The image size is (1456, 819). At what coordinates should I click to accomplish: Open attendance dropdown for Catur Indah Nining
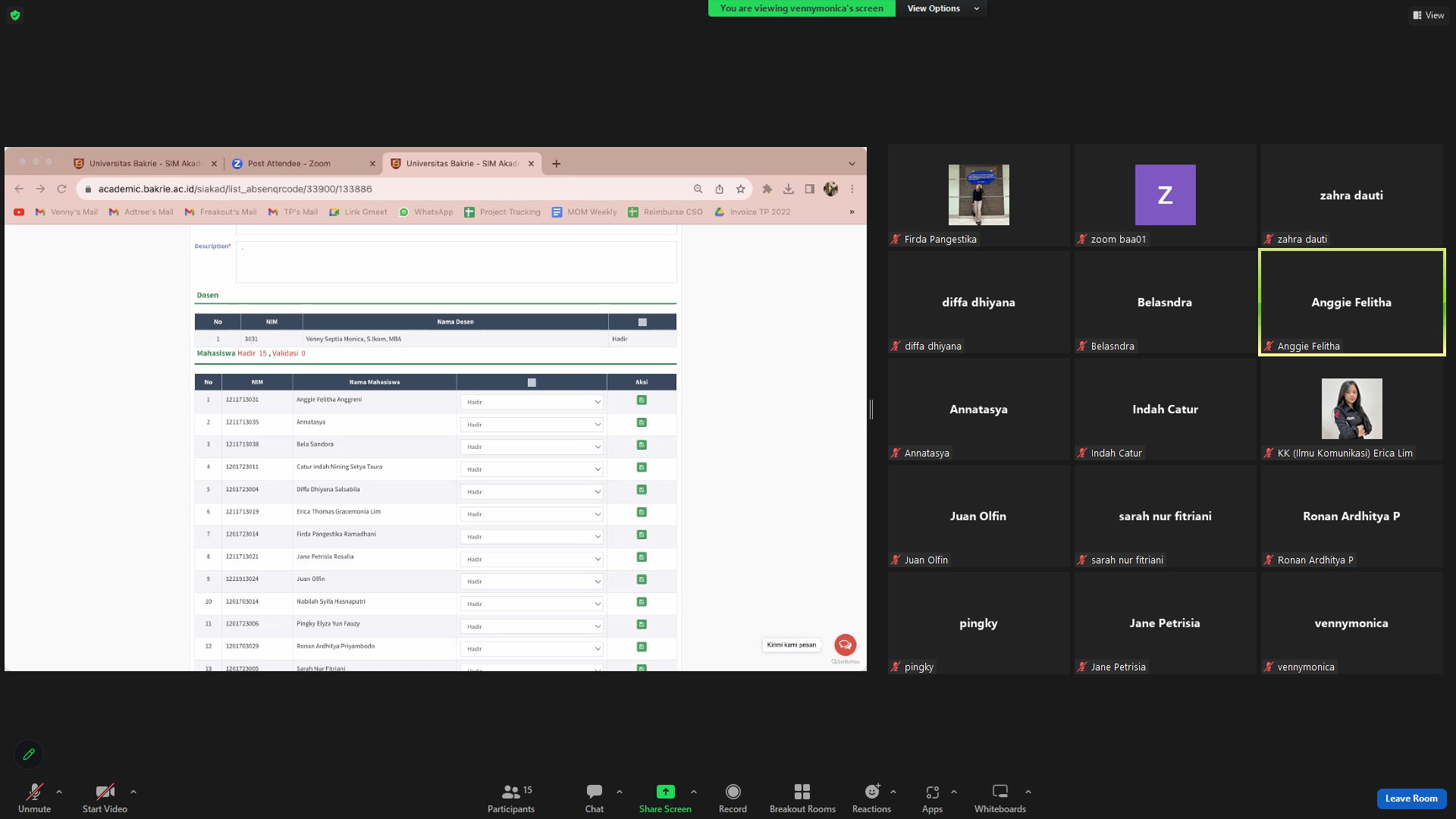[x=532, y=469]
